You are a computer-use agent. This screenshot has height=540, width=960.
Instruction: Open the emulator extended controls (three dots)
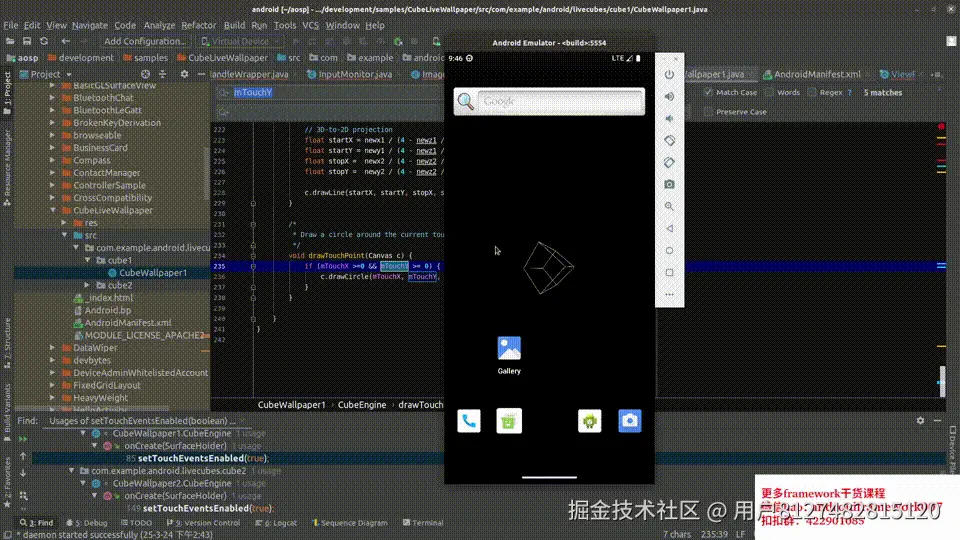tap(669, 294)
